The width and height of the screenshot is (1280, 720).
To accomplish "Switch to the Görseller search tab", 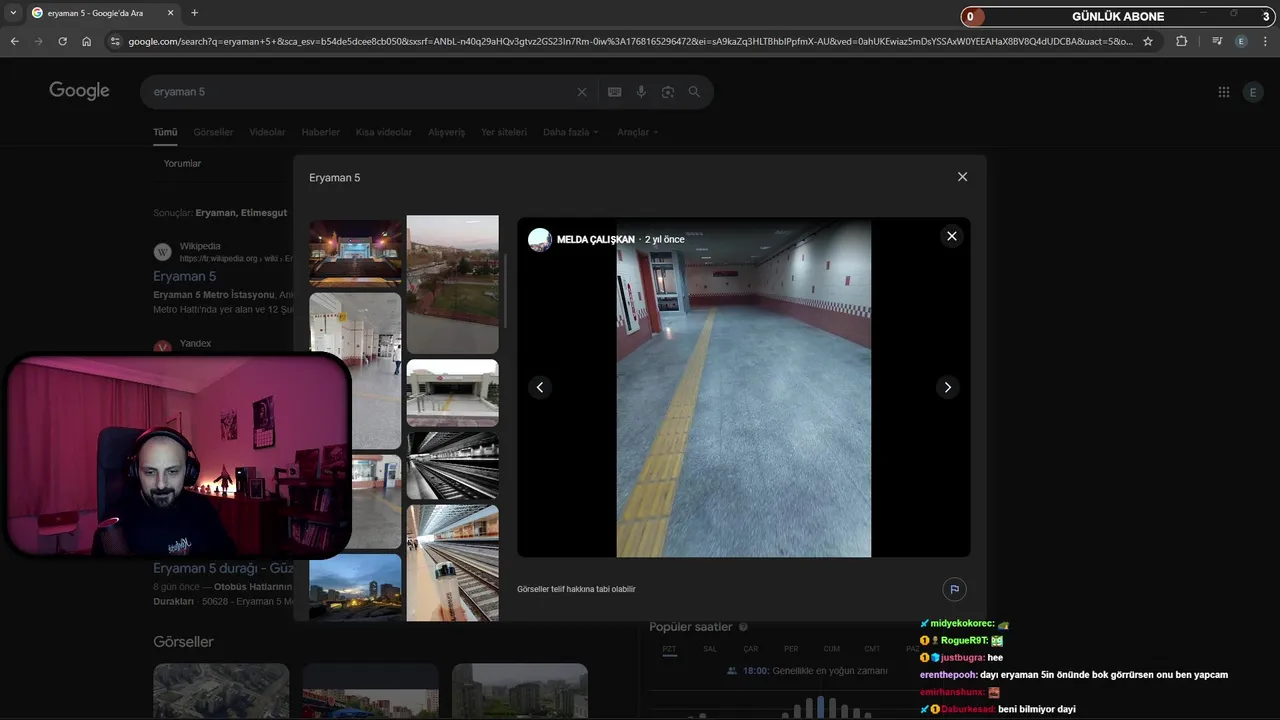I will [213, 132].
